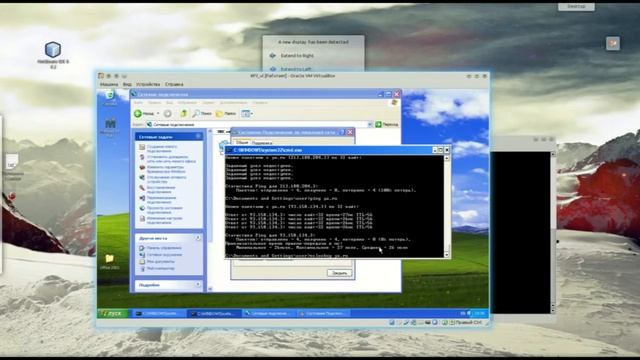Expand the Подробно panel
This screenshot has width=640, height=360.
198,285
